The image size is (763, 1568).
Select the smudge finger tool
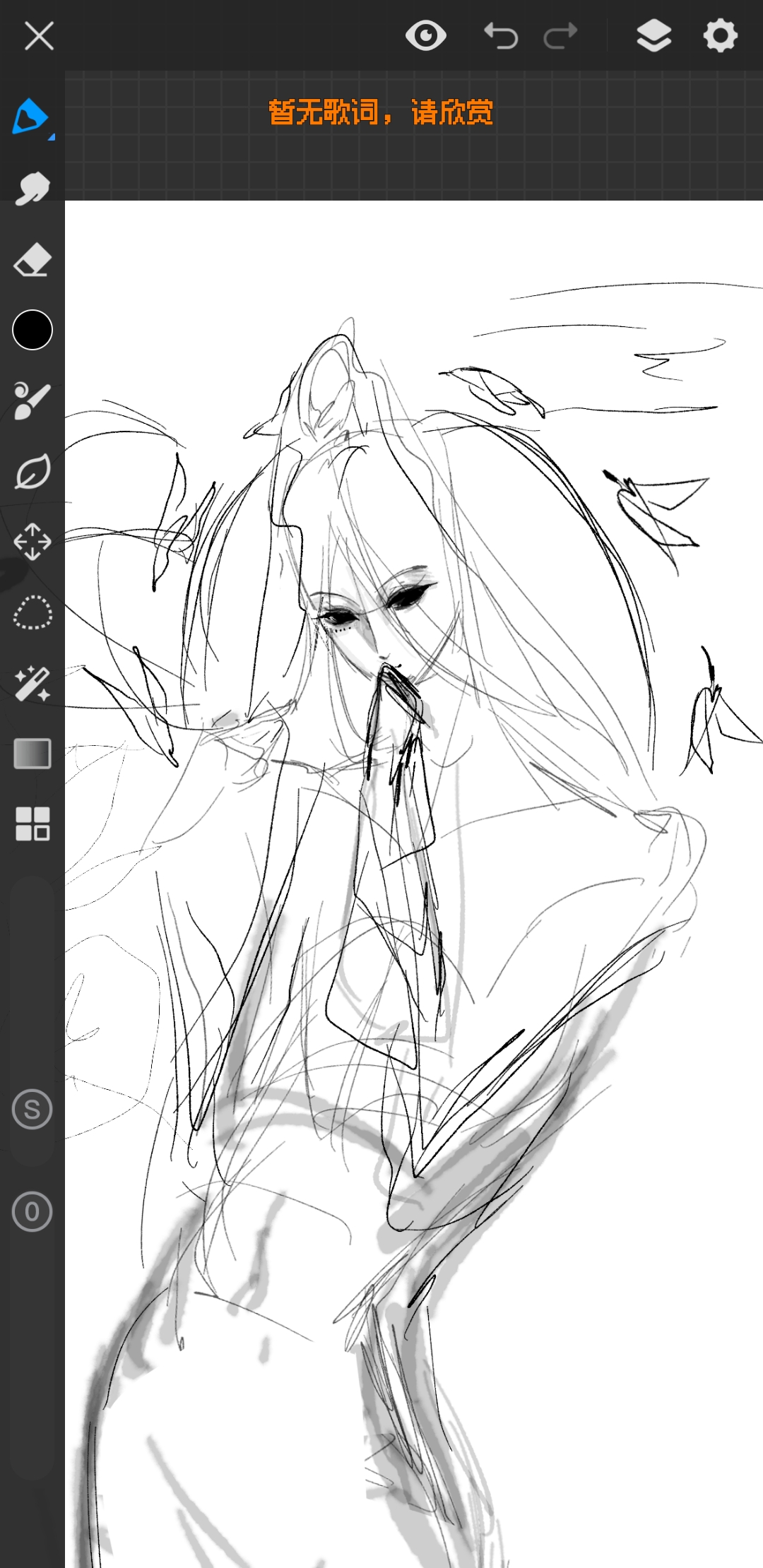(x=32, y=188)
